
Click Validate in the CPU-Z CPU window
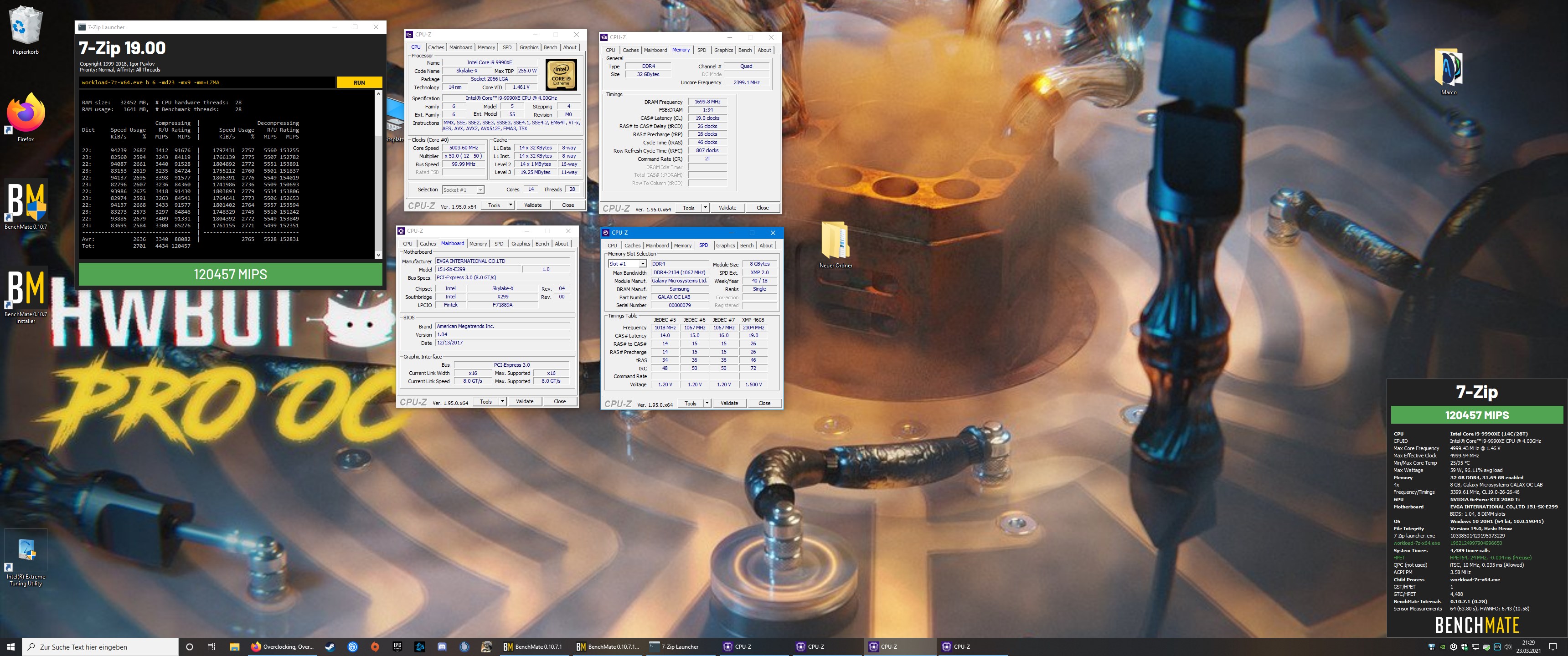pos(532,205)
